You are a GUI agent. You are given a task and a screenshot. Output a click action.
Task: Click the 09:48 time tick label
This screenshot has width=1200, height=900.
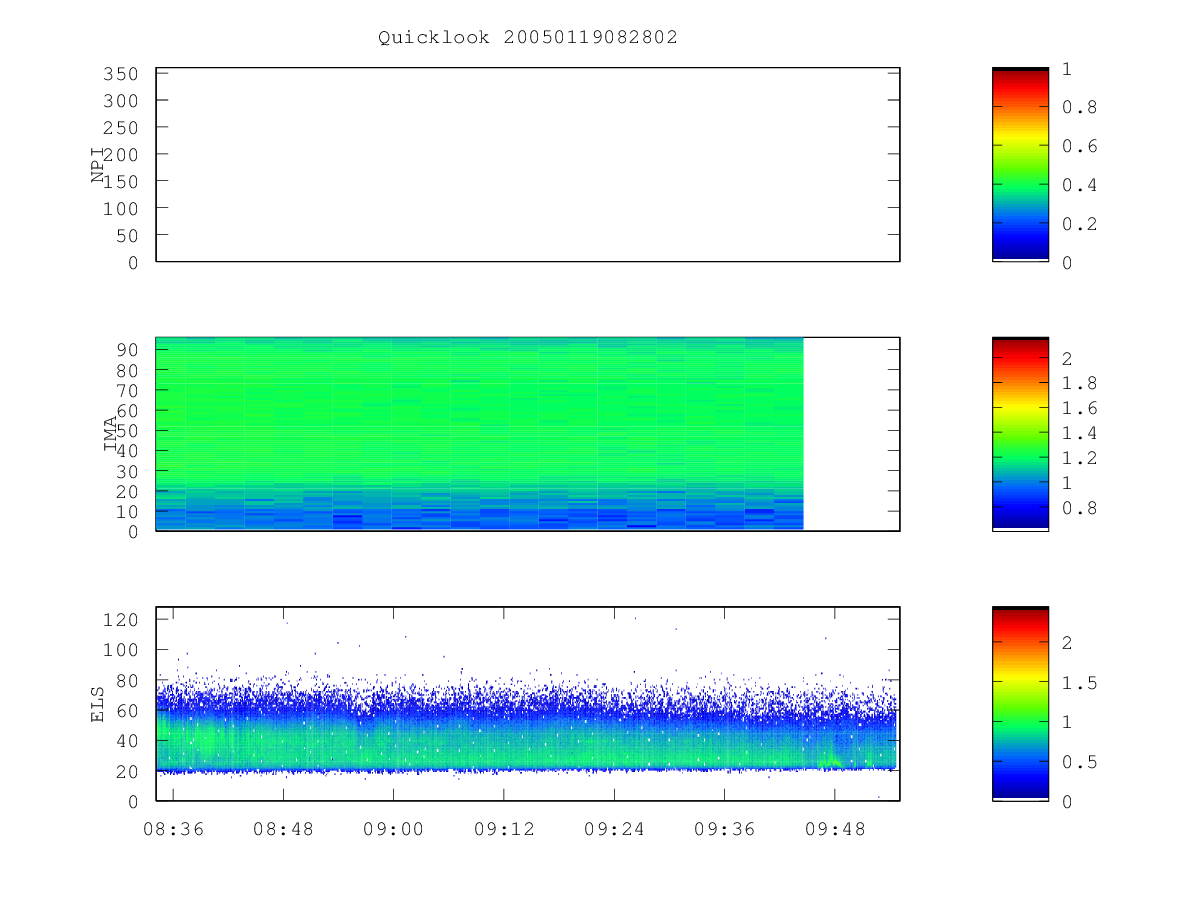tap(834, 829)
